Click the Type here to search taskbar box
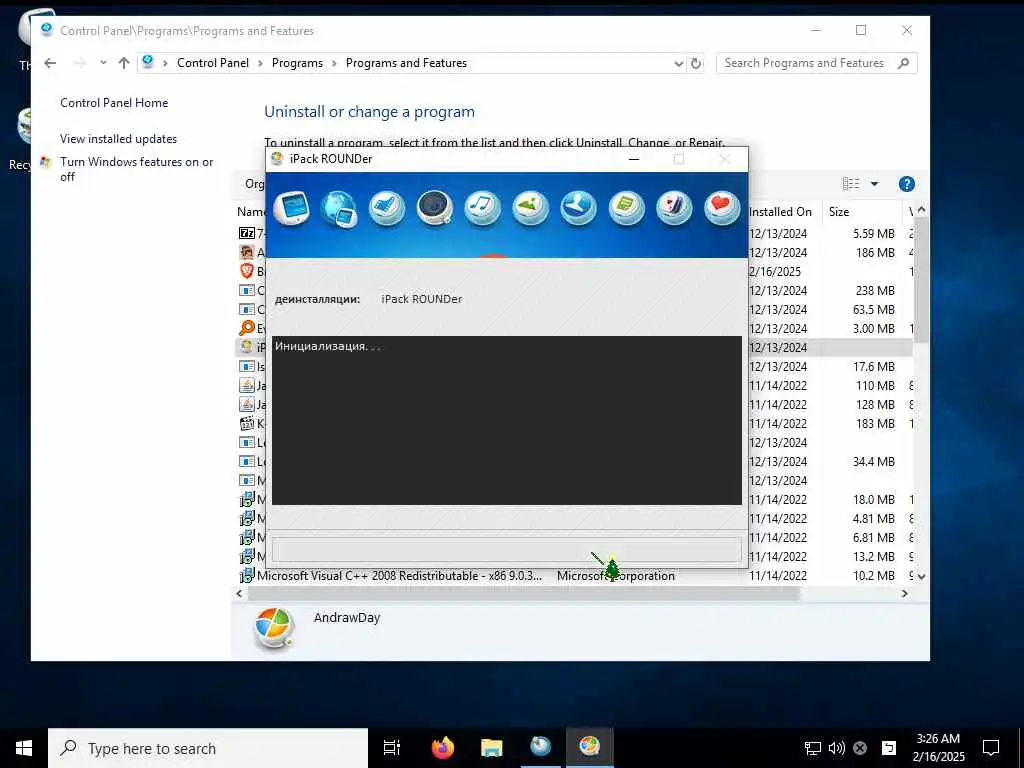Image resolution: width=1024 pixels, height=768 pixels. click(208, 748)
